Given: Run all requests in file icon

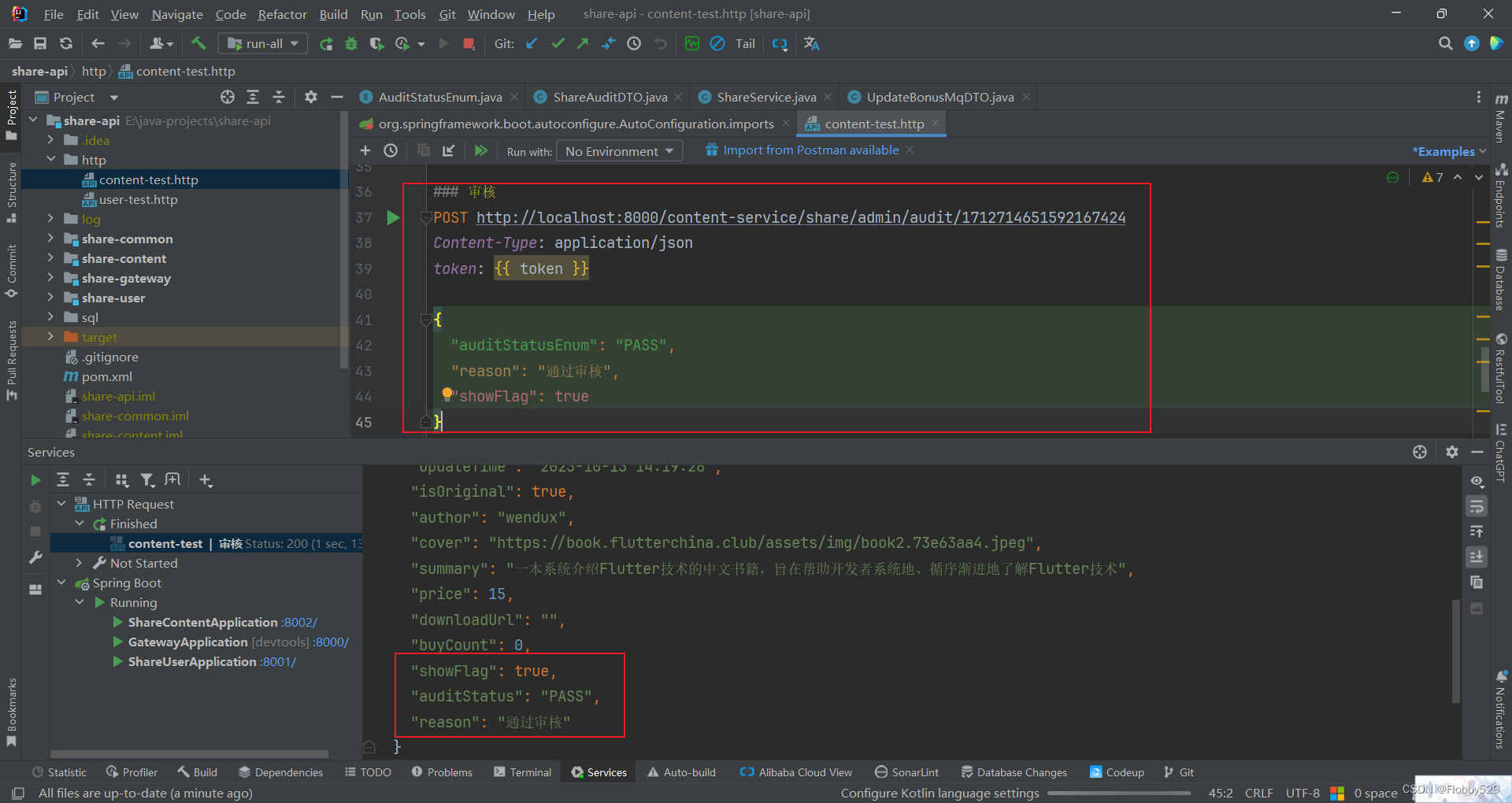Looking at the screenshot, I should pyautogui.click(x=481, y=150).
